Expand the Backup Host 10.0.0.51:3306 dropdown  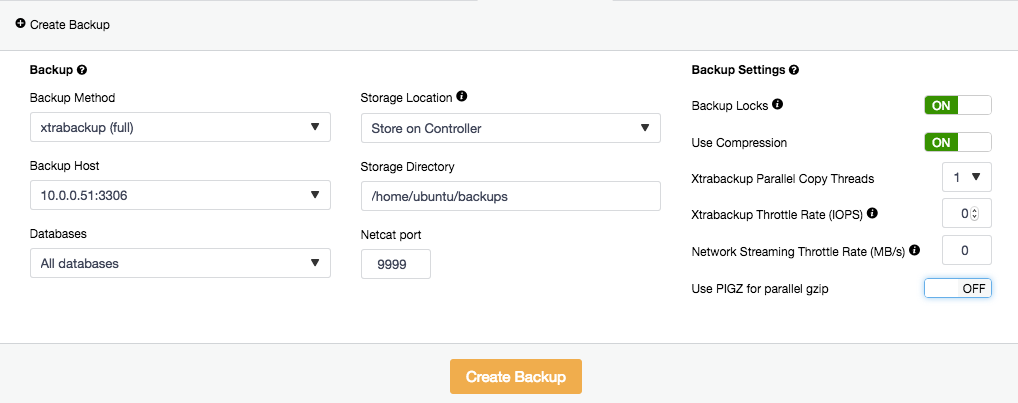click(180, 195)
